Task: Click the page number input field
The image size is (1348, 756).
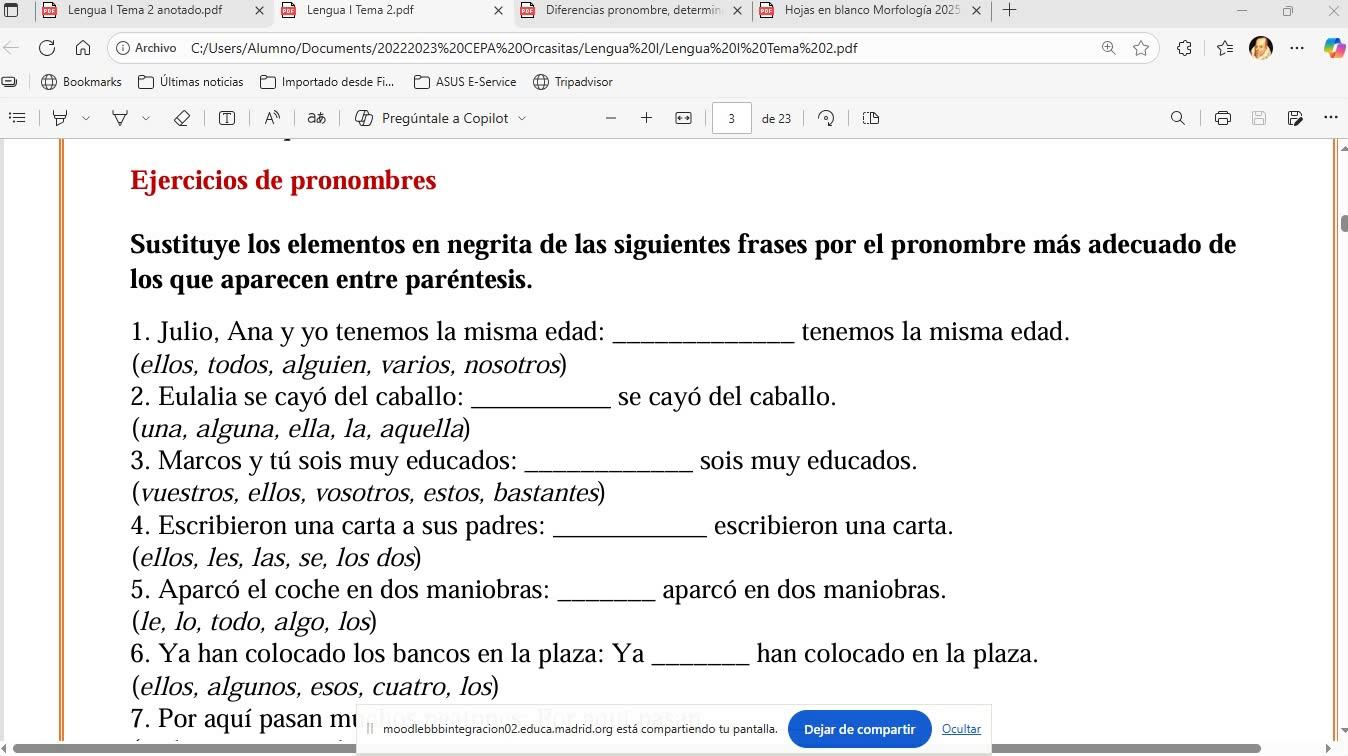Action: point(731,118)
